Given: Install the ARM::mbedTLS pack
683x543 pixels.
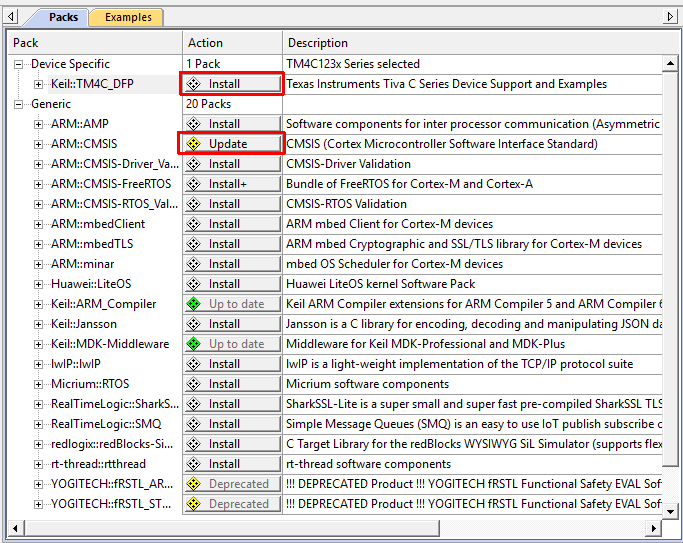Looking at the screenshot, I should [x=233, y=244].
